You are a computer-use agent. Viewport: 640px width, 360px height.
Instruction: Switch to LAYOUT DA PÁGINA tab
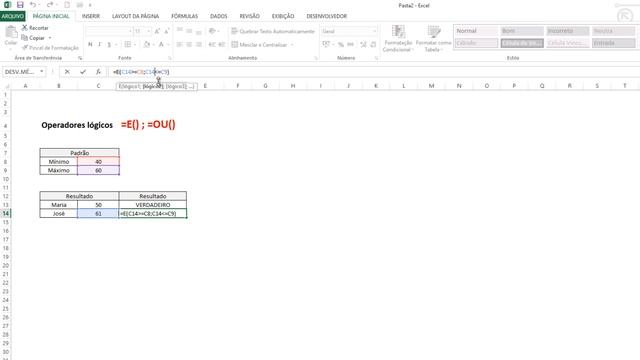[136, 16]
